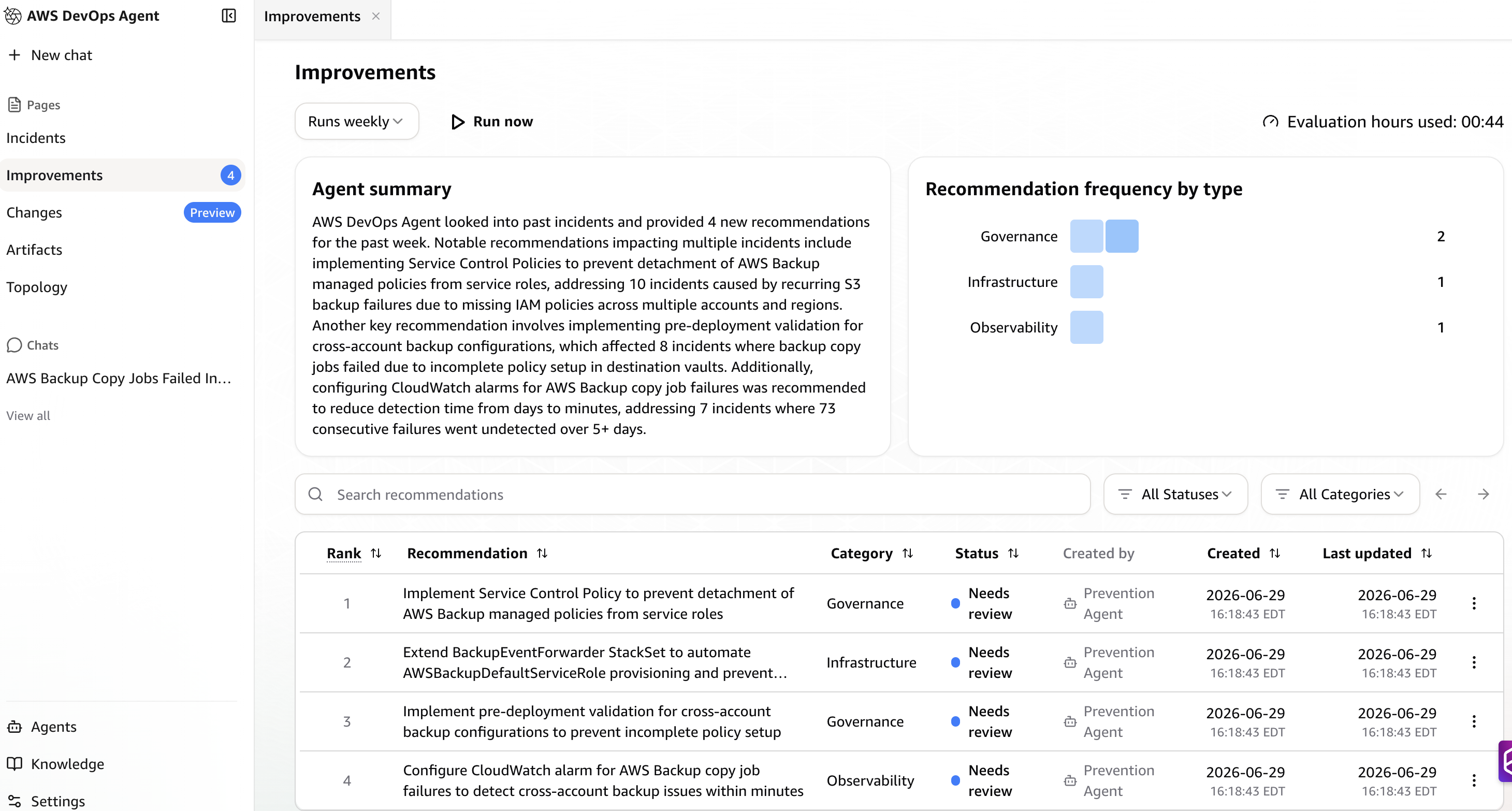The width and height of the screenshot is (1512, 811).
Task: Open CloudWatch alarm recommendation
Action: (x=603, y=780)
